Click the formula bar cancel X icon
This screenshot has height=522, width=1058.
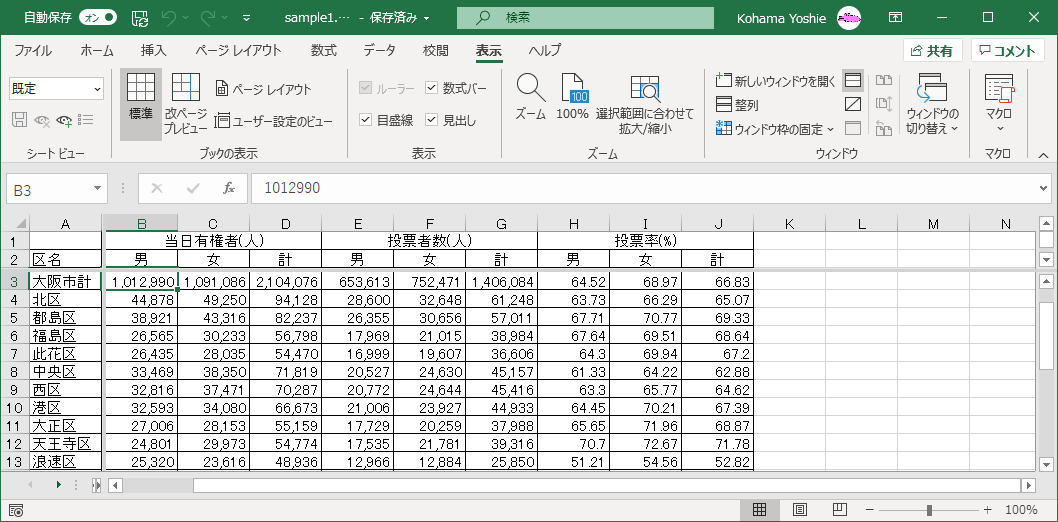[157, 189]
